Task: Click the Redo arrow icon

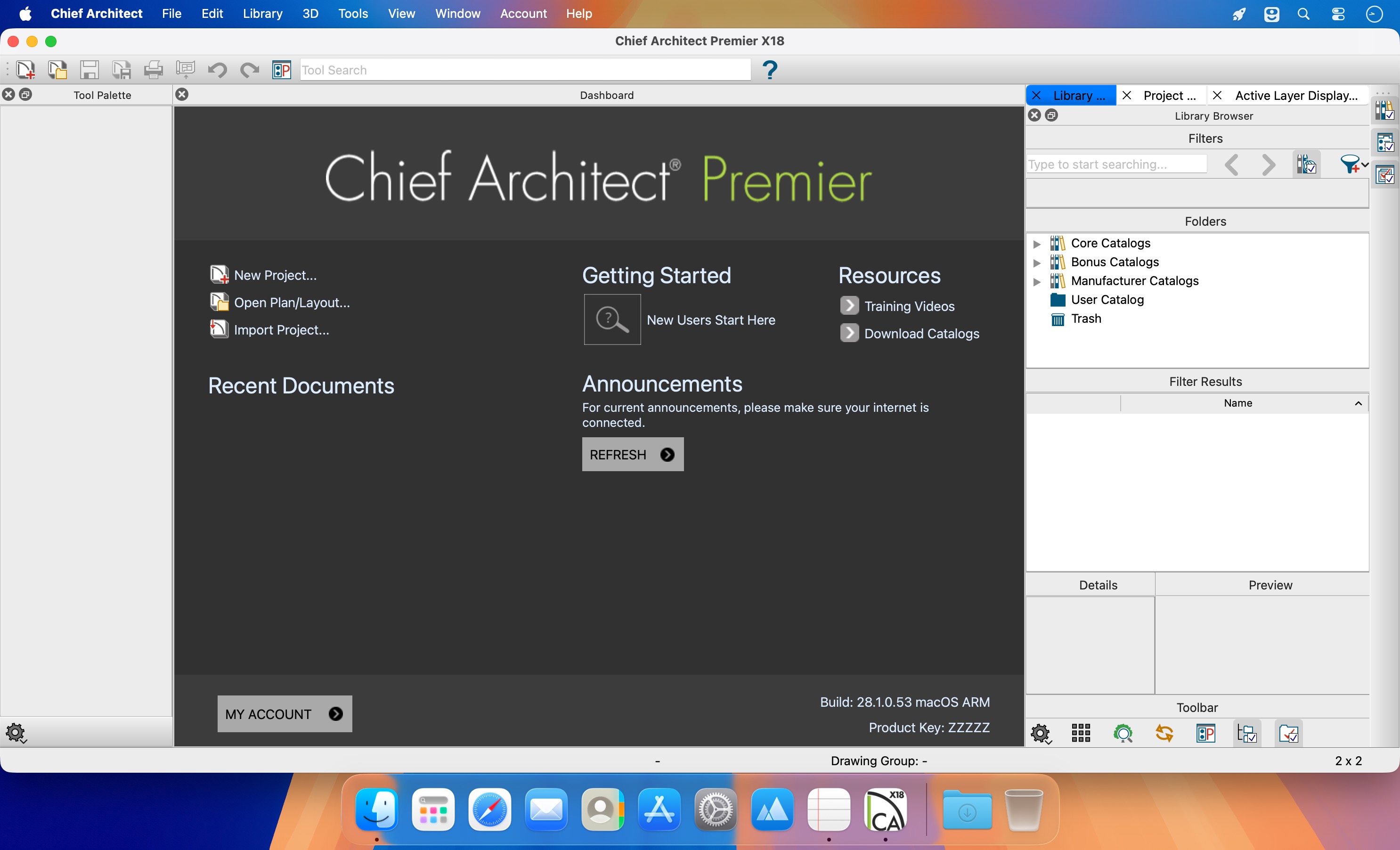Action: click(250, 70)
